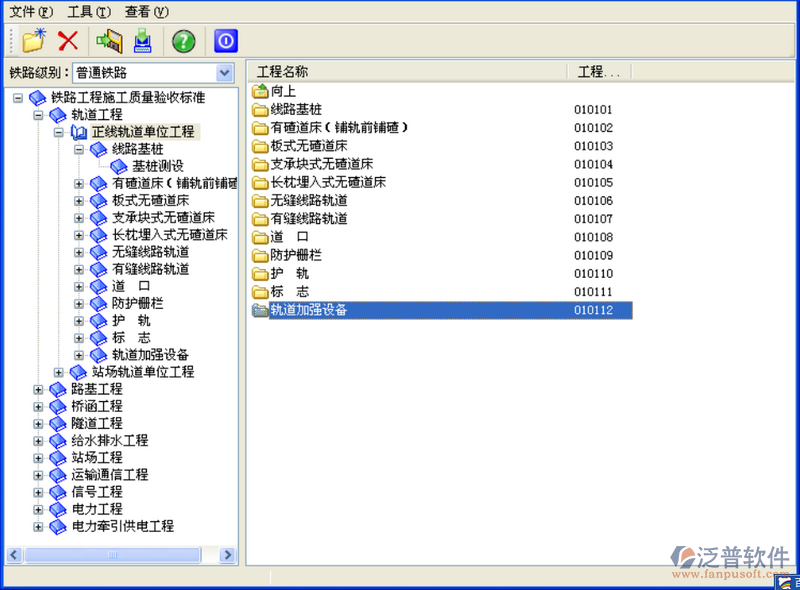Open help with green question icon
800x590 pixels.
click(x=184, y=41)
